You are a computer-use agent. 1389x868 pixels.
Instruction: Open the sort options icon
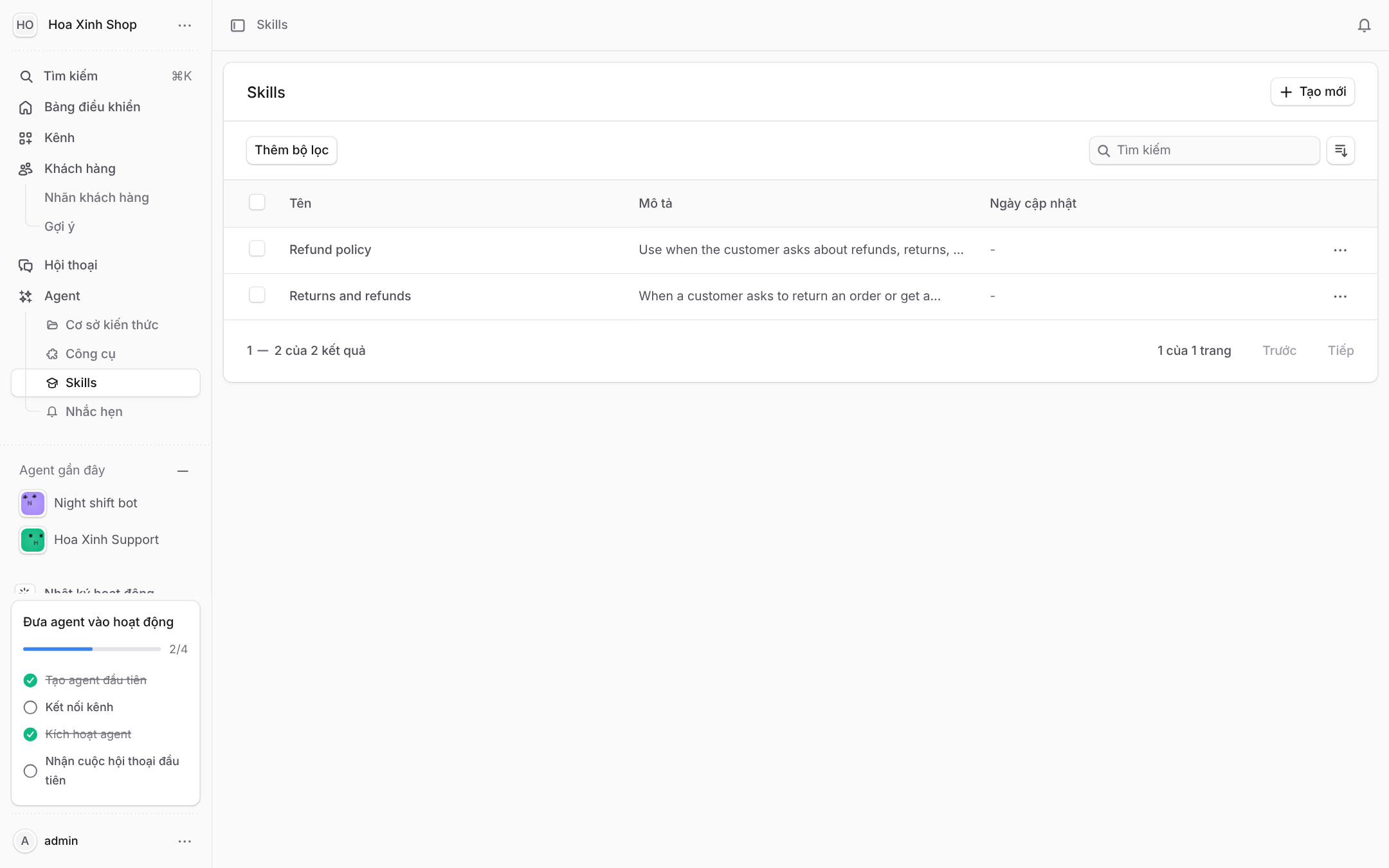1341,150
